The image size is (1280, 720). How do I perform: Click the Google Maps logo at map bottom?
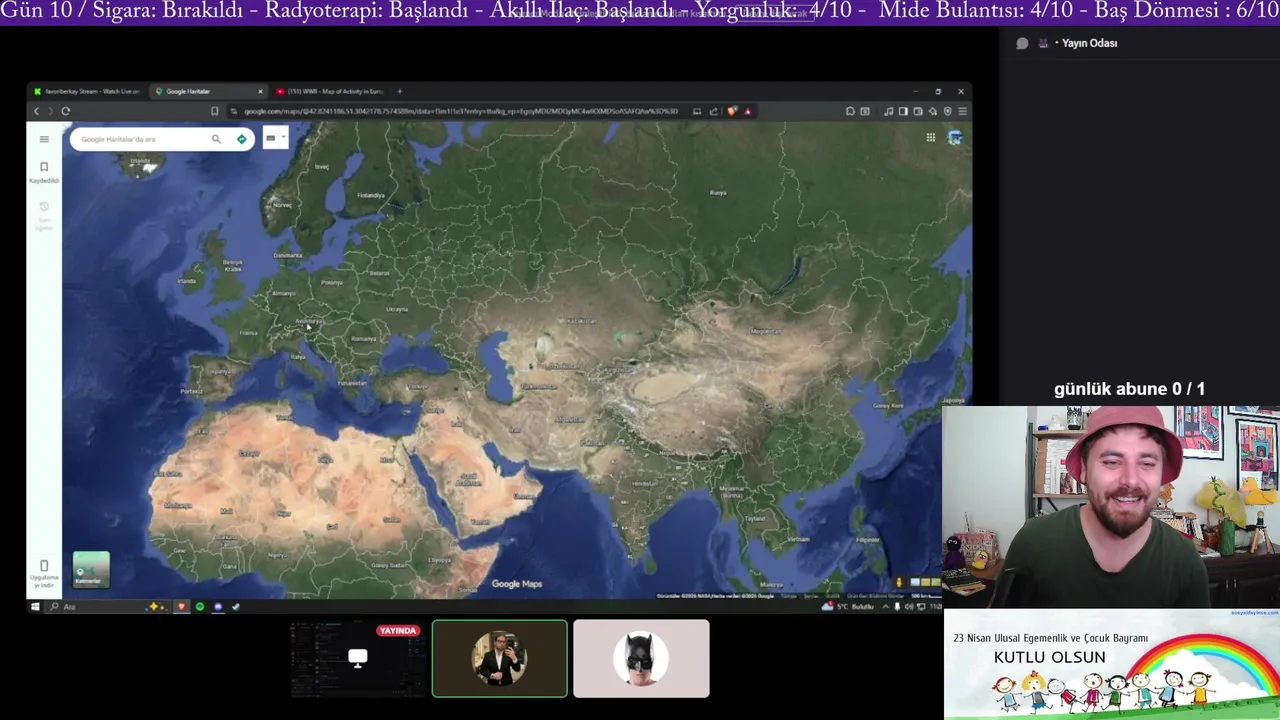coord(517,584)
